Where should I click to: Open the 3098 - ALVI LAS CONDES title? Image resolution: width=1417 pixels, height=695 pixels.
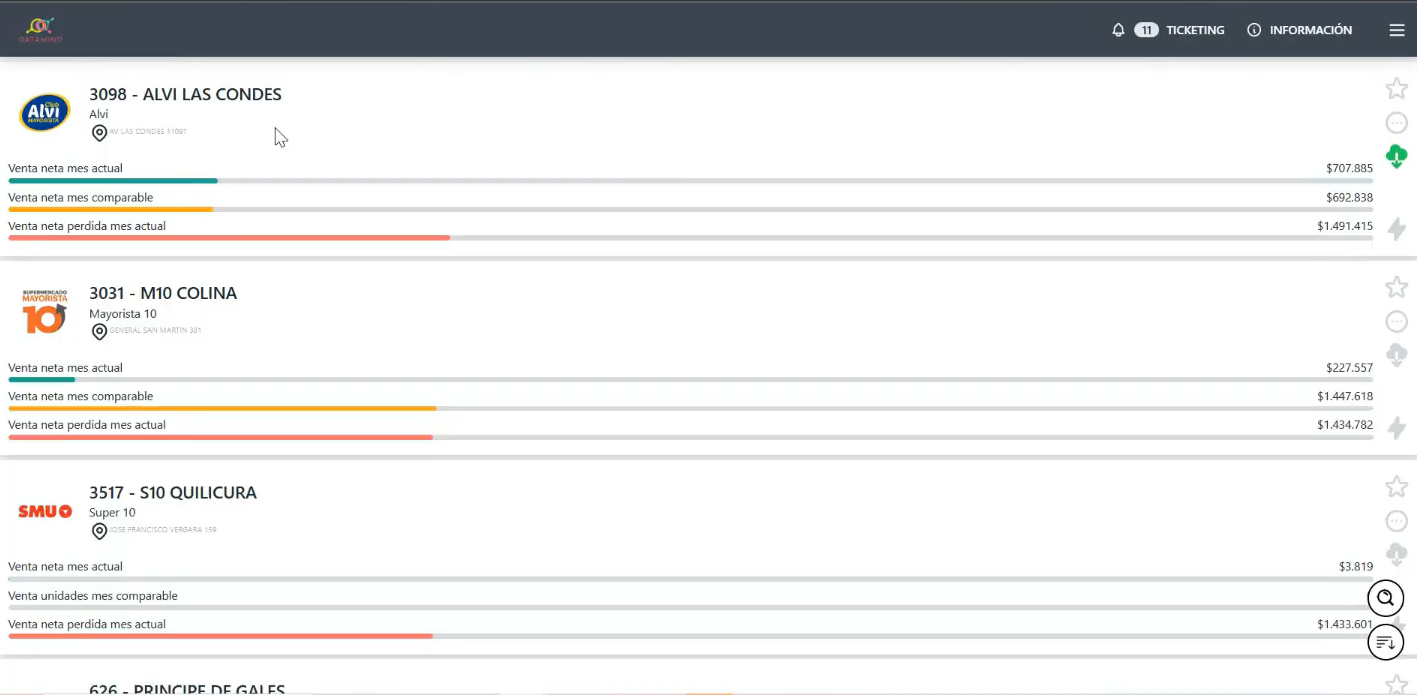[x=185, y=94]
